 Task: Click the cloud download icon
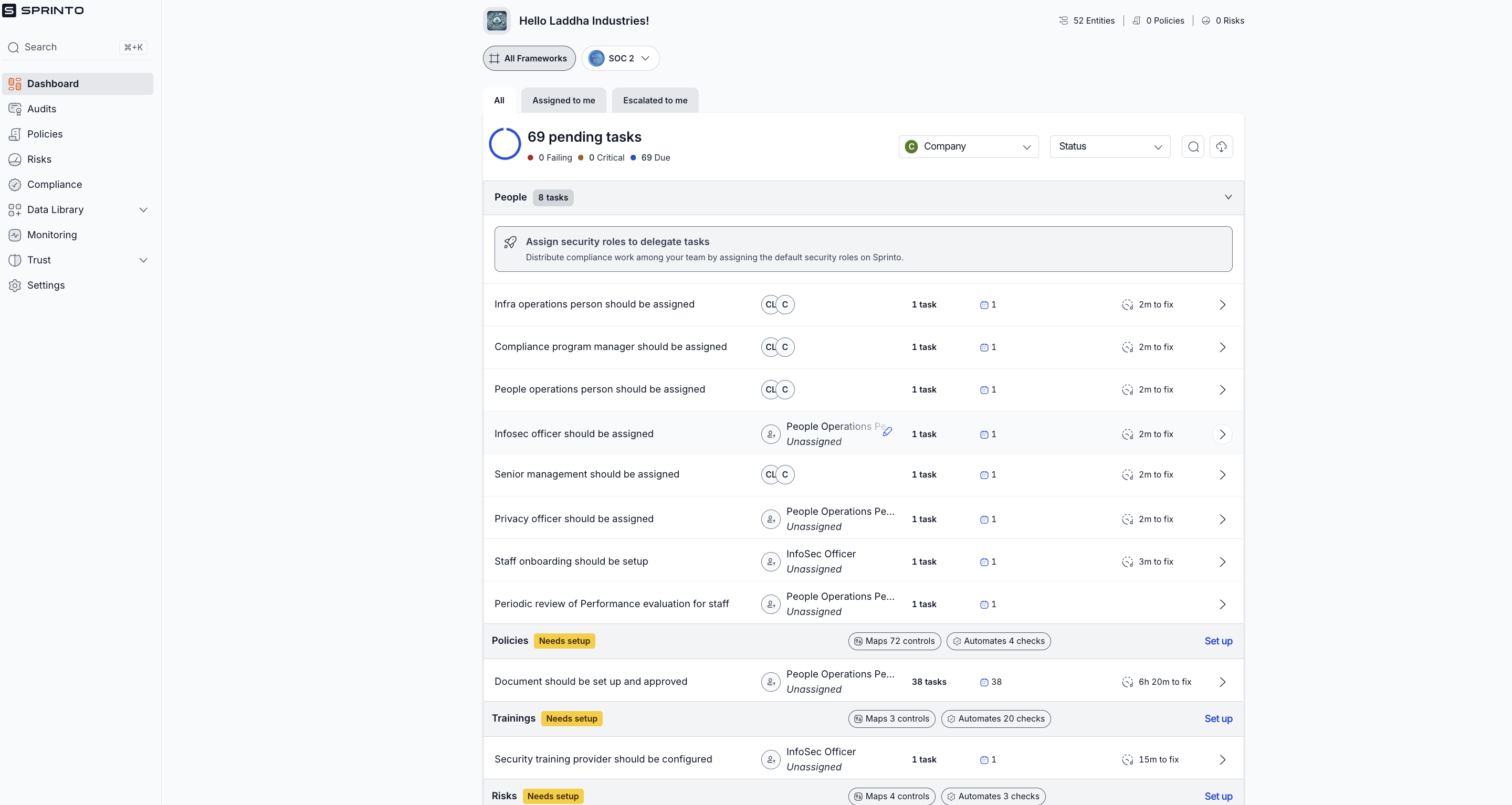(x=1221, y=147)
